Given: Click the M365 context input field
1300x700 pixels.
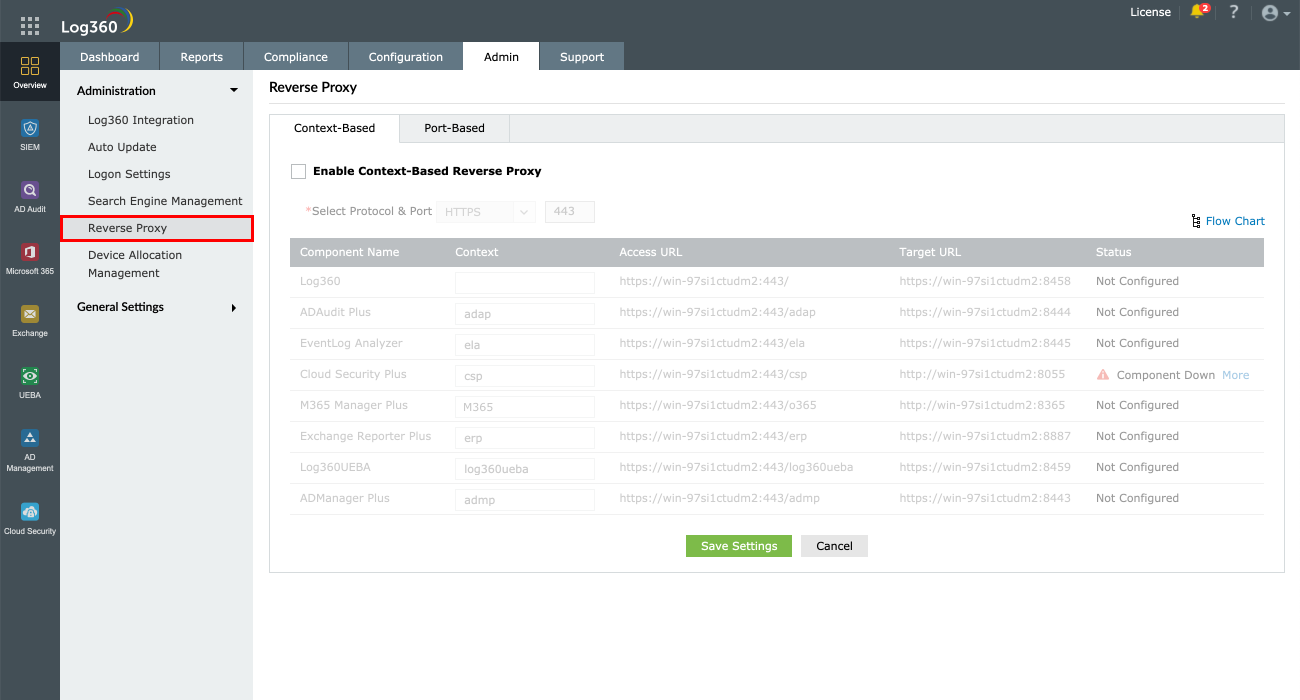Looking at the screenshot, I should [x=525, y=406].
